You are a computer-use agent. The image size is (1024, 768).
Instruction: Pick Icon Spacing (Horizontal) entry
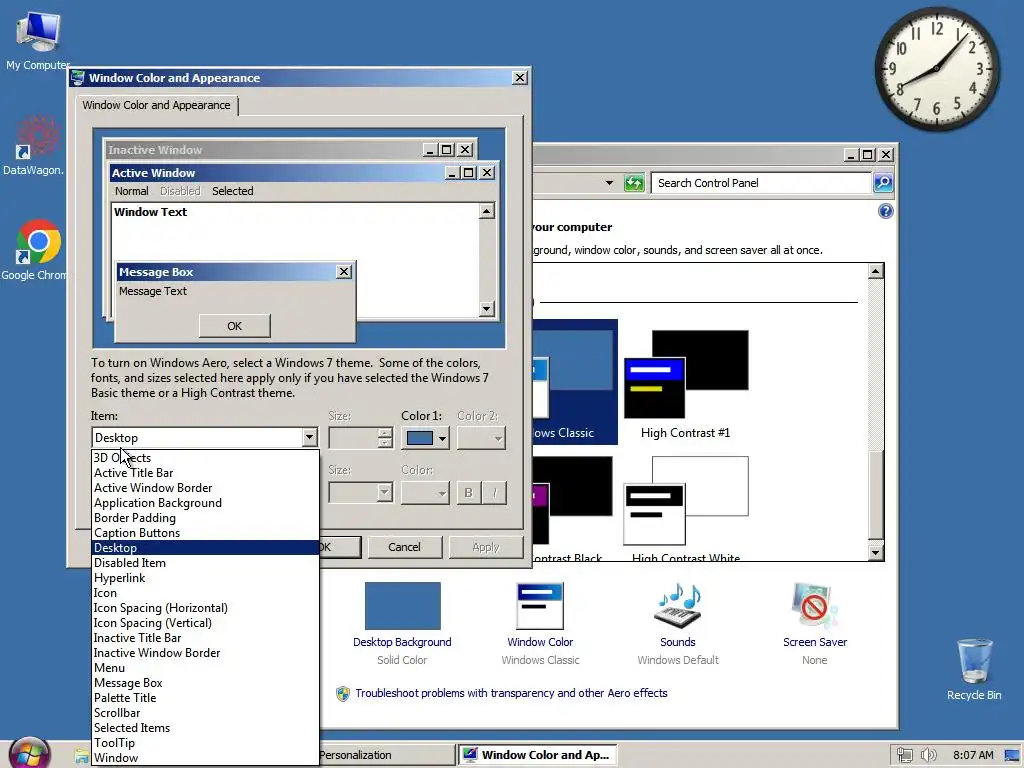click(x=205, y=608)
